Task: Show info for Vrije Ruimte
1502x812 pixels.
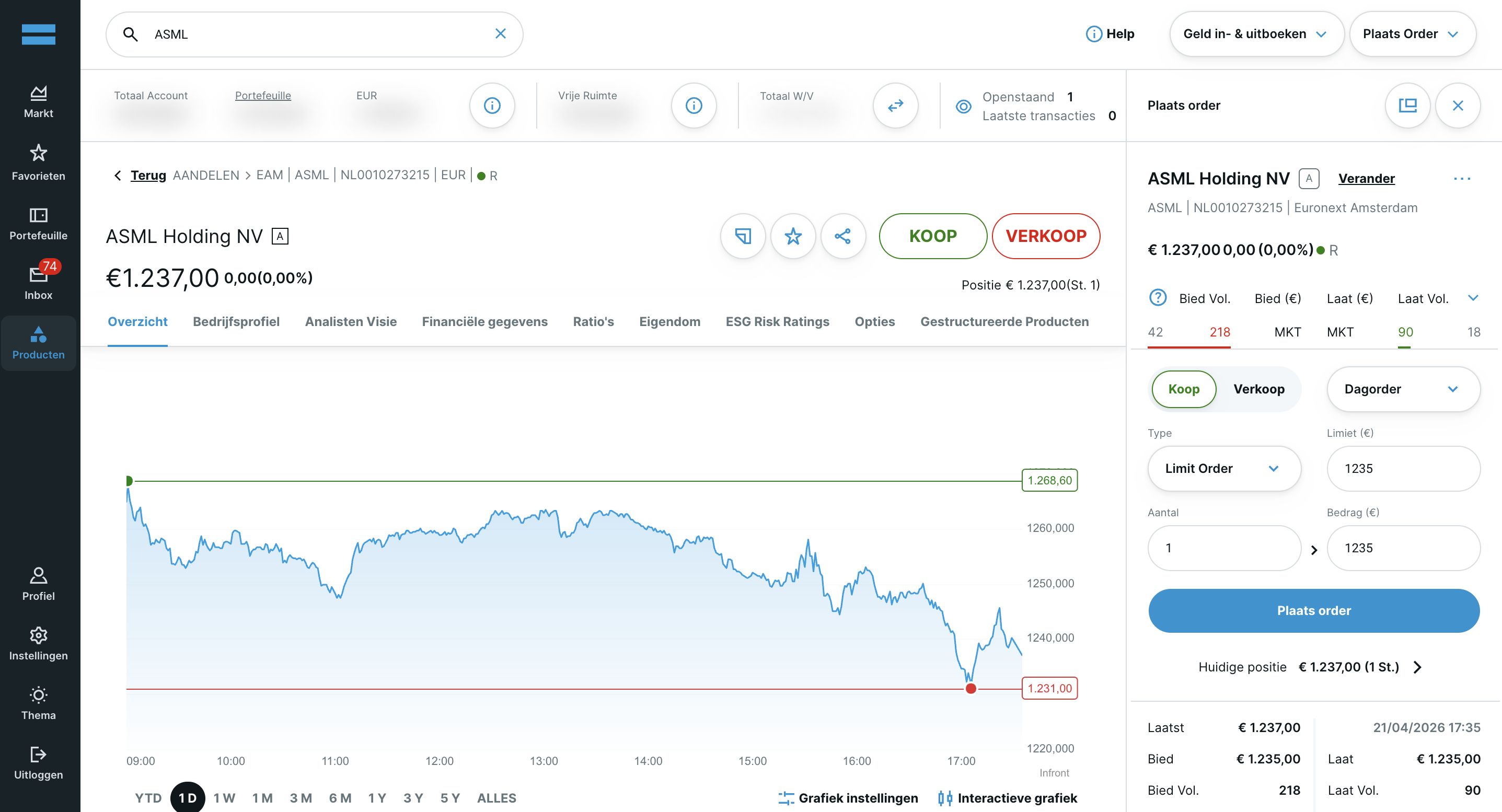Action: (x=694, y=106)
